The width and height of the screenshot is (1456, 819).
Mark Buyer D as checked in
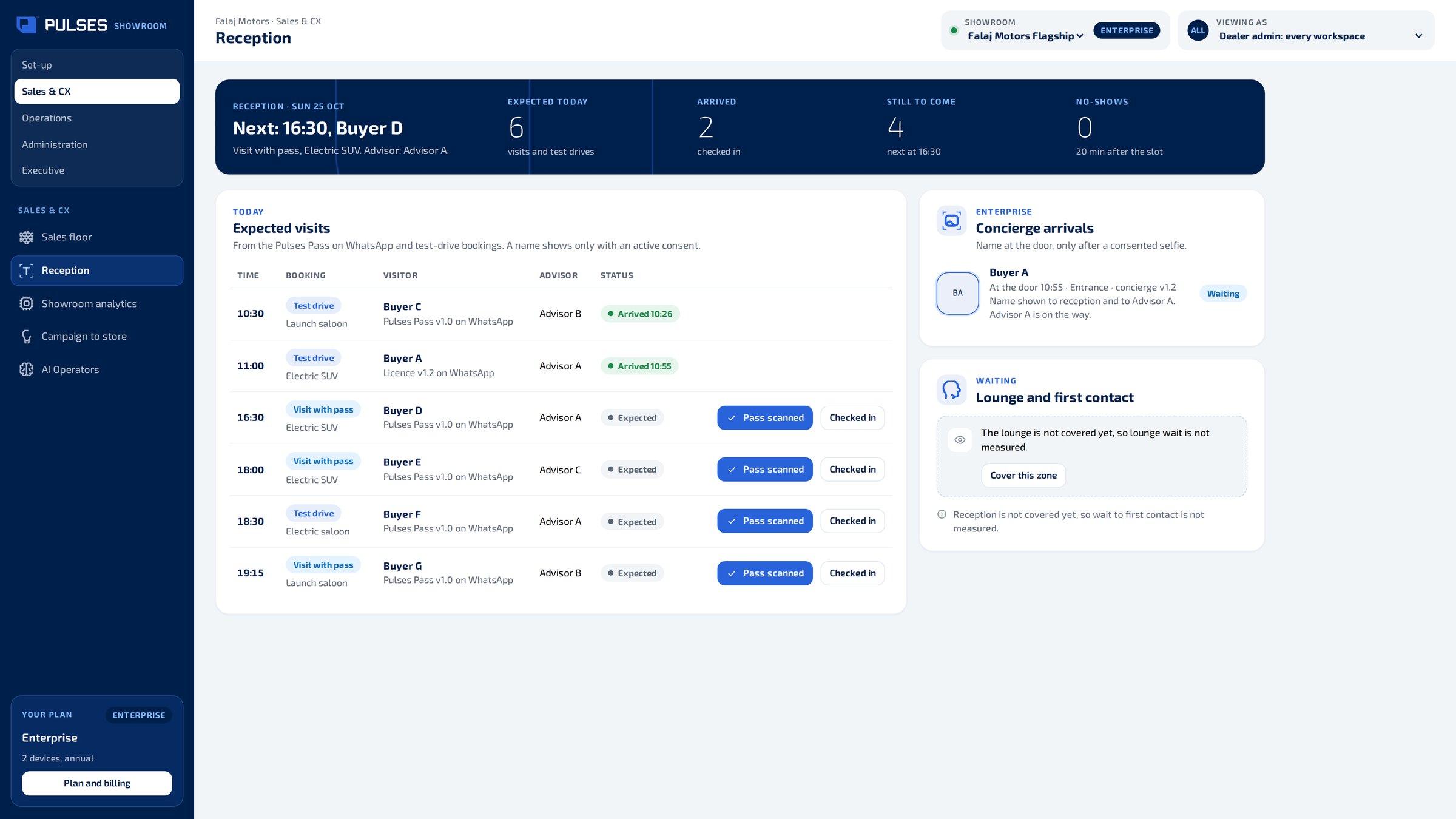852,418
